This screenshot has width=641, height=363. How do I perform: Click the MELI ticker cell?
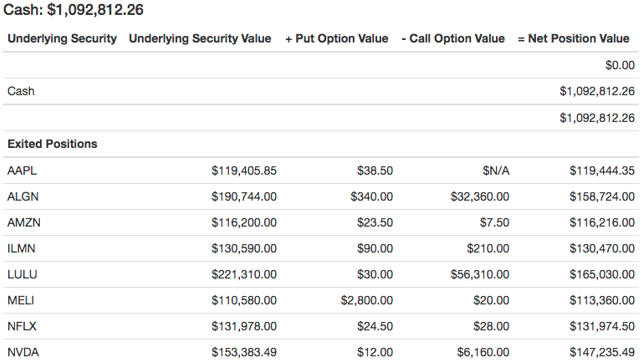21,300
